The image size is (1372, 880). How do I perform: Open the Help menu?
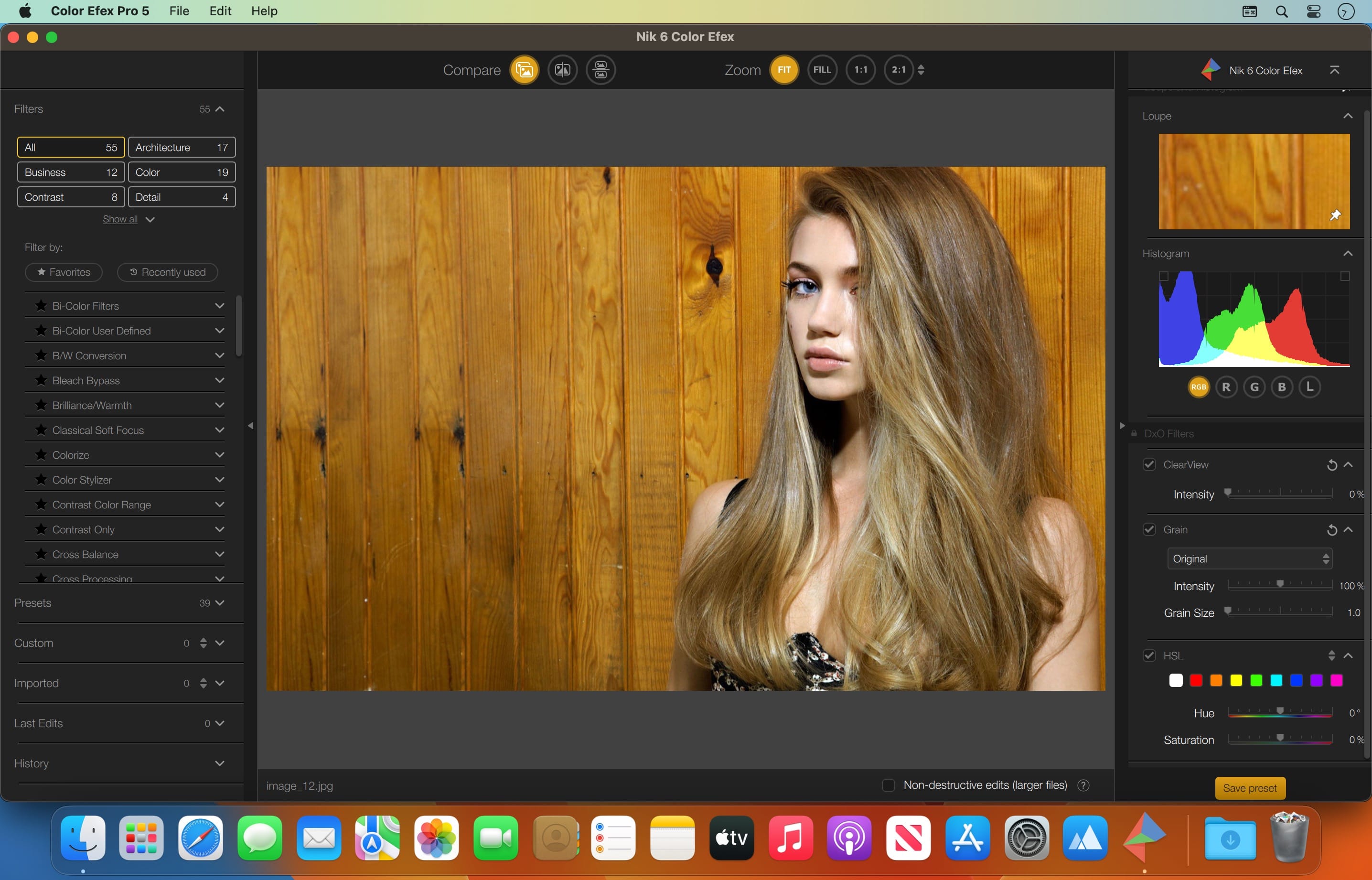(x=264, y=11)
